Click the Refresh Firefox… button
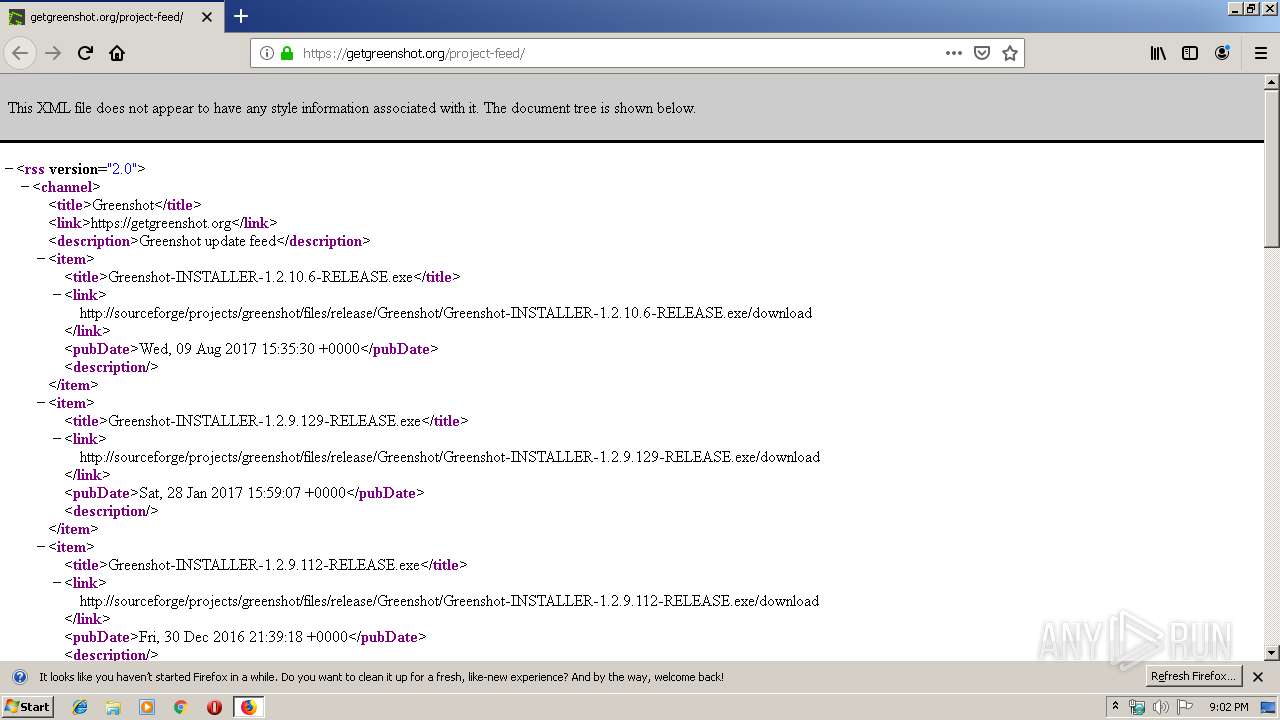This screenshot has width=1280, height=720. (1193, 677)
